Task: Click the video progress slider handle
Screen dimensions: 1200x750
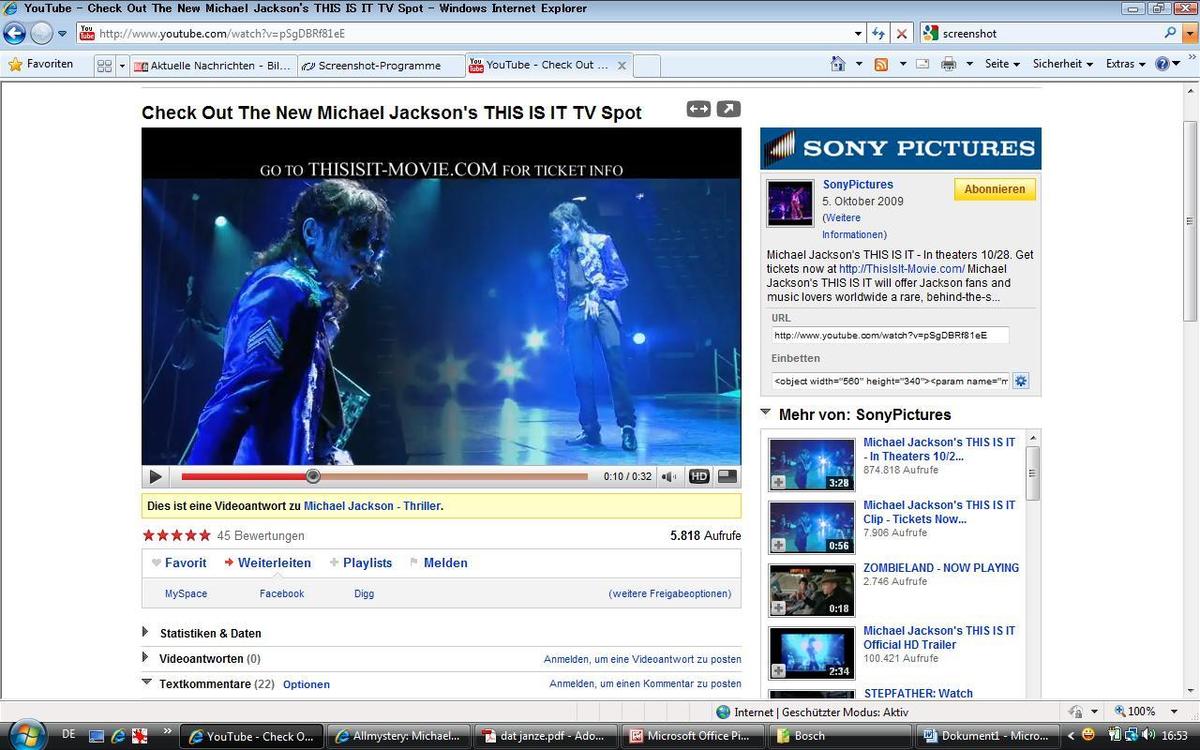Action: 313,477
